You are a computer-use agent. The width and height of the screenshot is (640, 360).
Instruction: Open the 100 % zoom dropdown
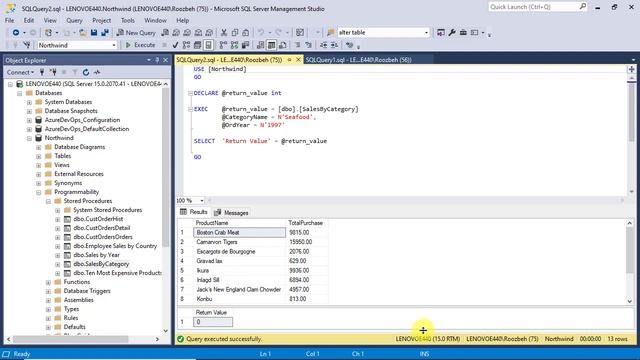pos(202,200)
